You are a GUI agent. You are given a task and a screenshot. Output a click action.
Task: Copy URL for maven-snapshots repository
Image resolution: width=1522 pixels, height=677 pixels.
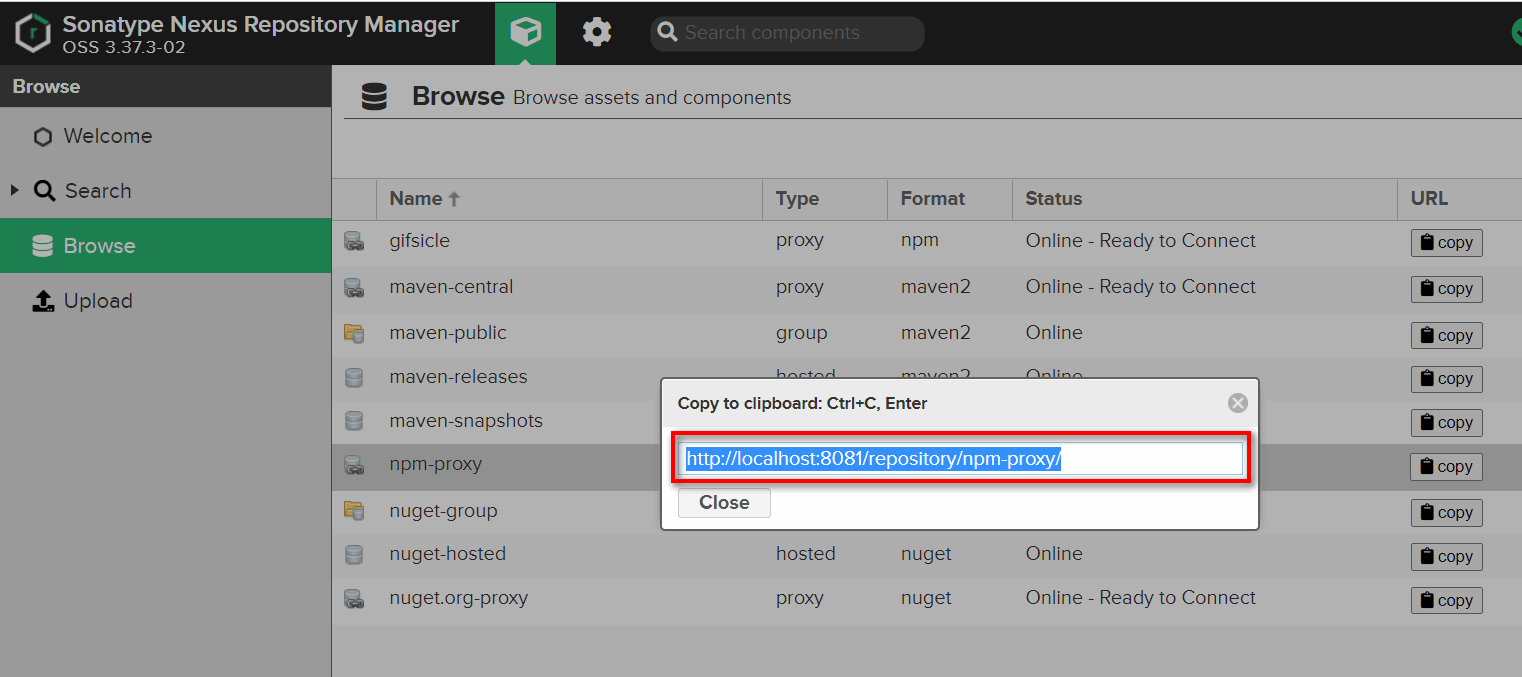click(1446, 423)
